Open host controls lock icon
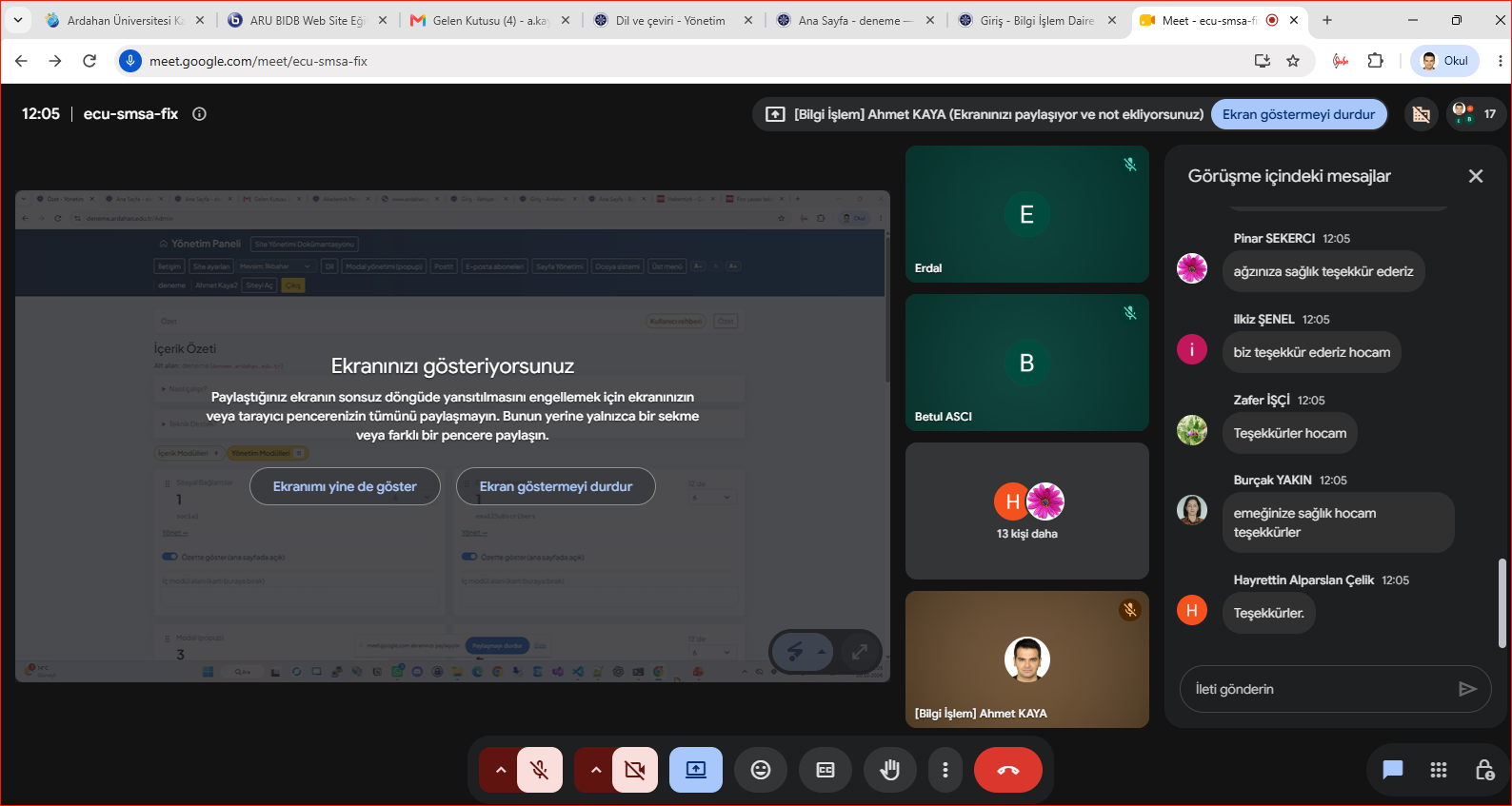Screen dimensions: 1512x806 [x=1484, y=770]
